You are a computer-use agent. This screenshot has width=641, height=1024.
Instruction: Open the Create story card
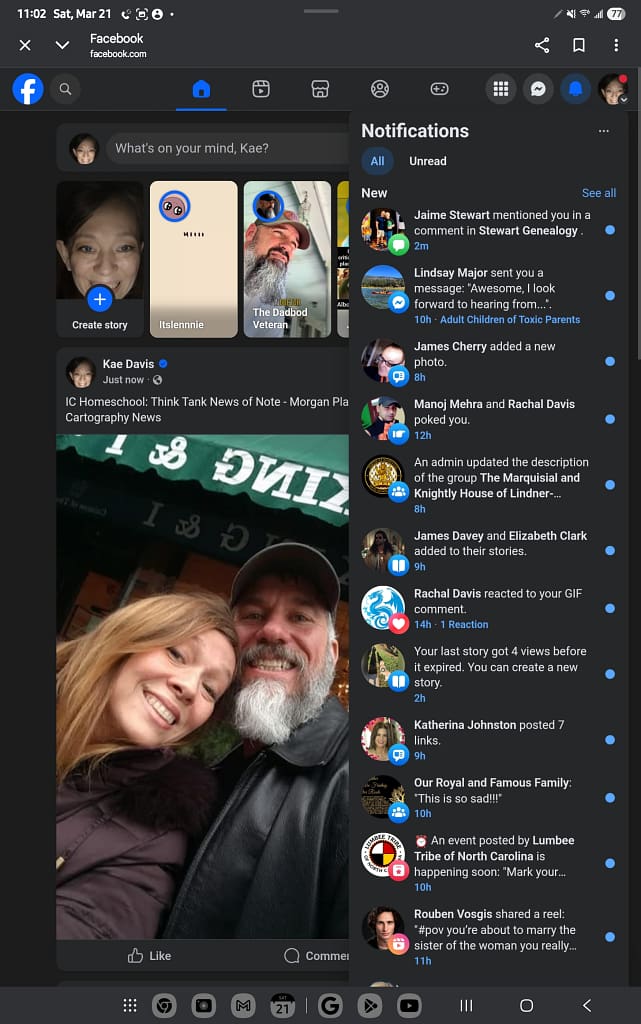99,257
